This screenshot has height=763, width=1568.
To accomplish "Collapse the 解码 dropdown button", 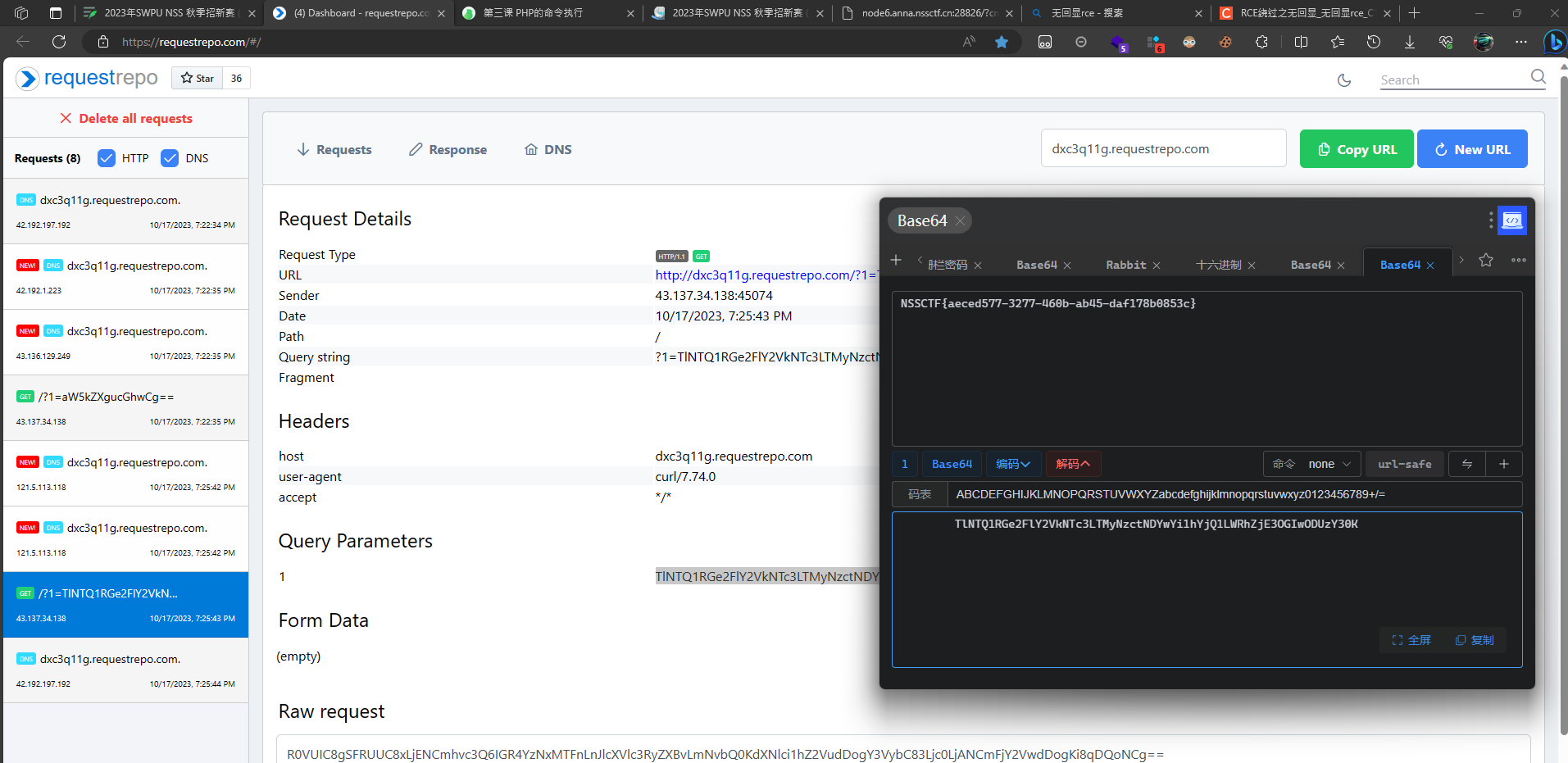I will pyautogui.click(x=1073, y=464).
